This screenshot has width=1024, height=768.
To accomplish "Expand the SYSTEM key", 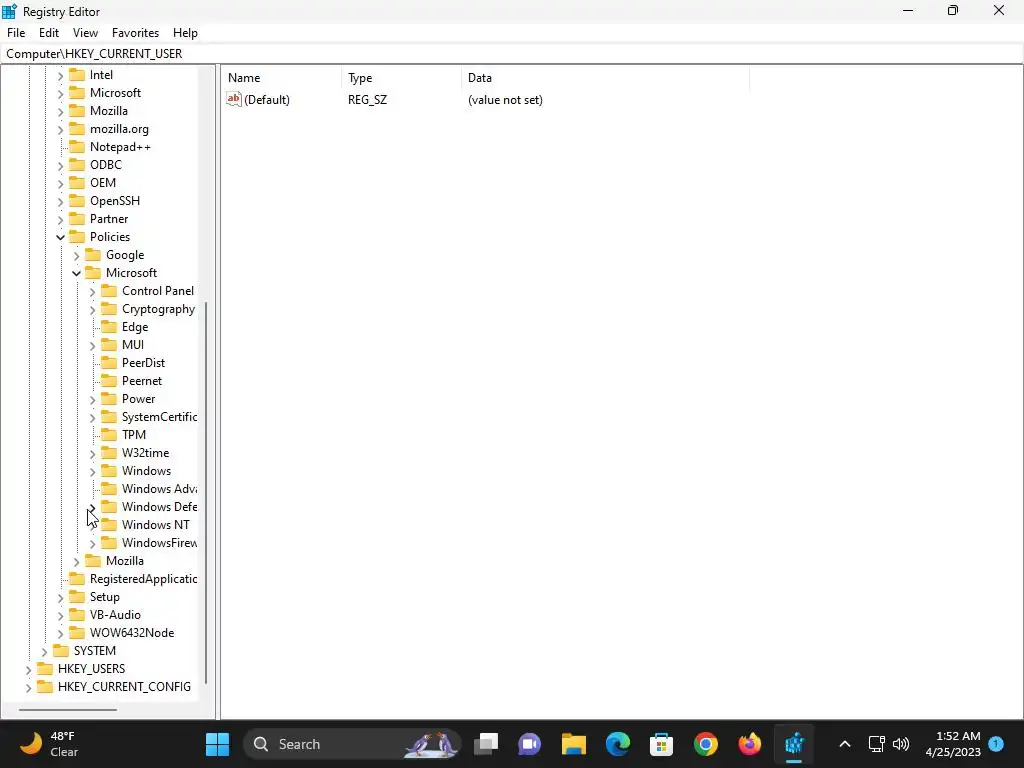I will [x=44, y=652].
